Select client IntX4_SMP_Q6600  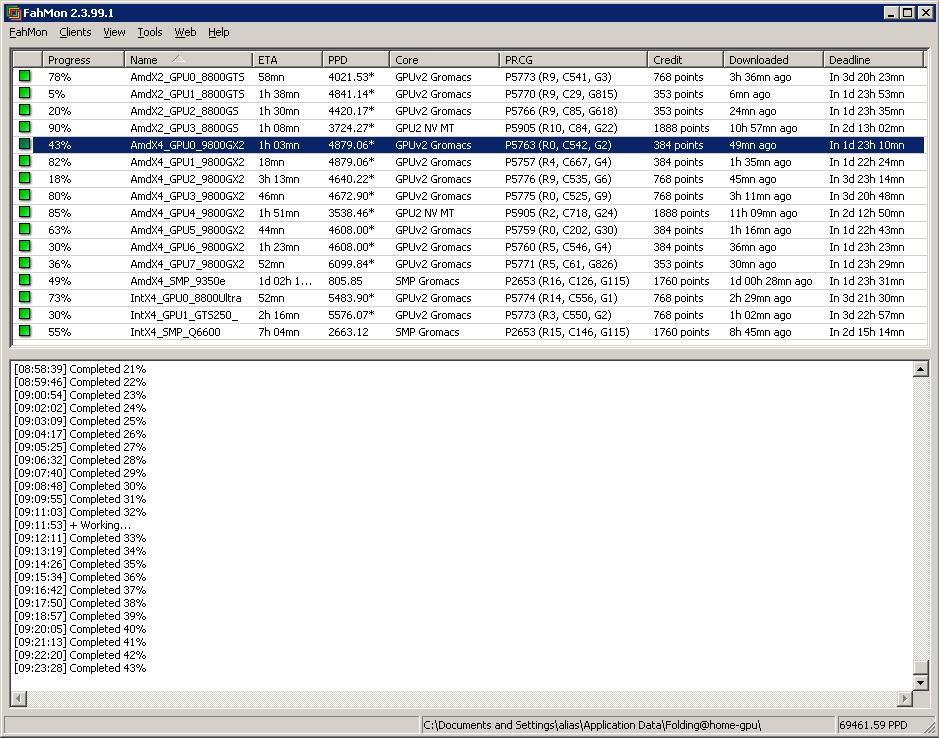(x=175, y=332)
